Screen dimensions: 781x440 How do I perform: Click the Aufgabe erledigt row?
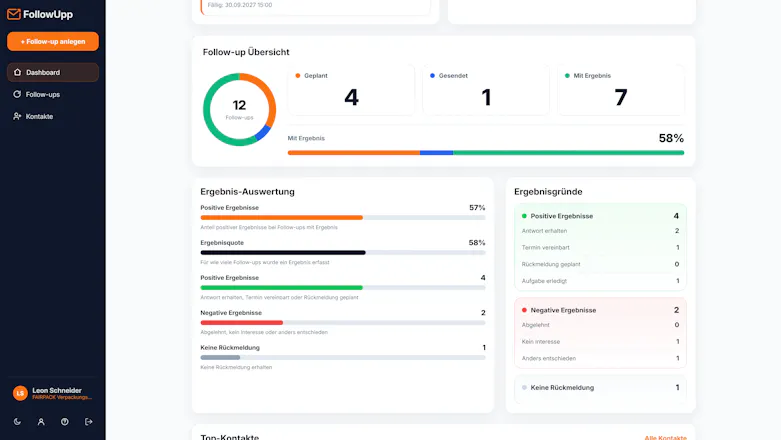tap(600, 281)
